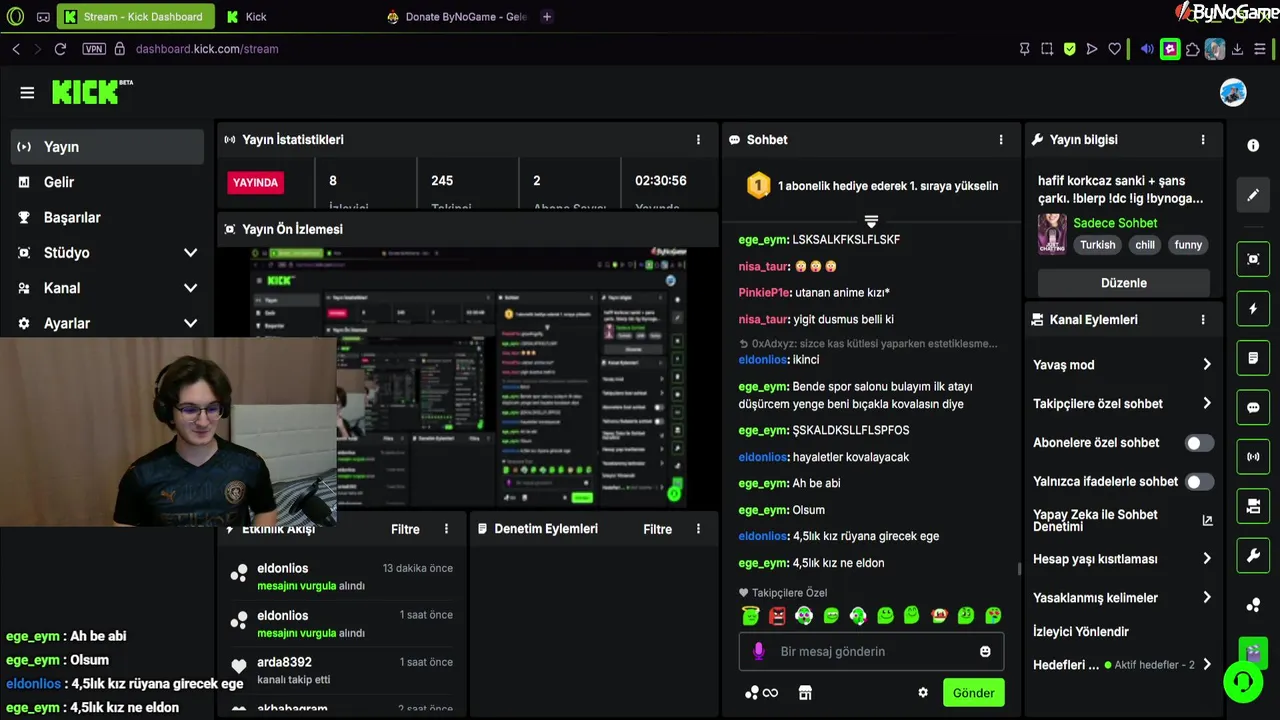
Task: Click the message input field
Action: tap(872, 652)
